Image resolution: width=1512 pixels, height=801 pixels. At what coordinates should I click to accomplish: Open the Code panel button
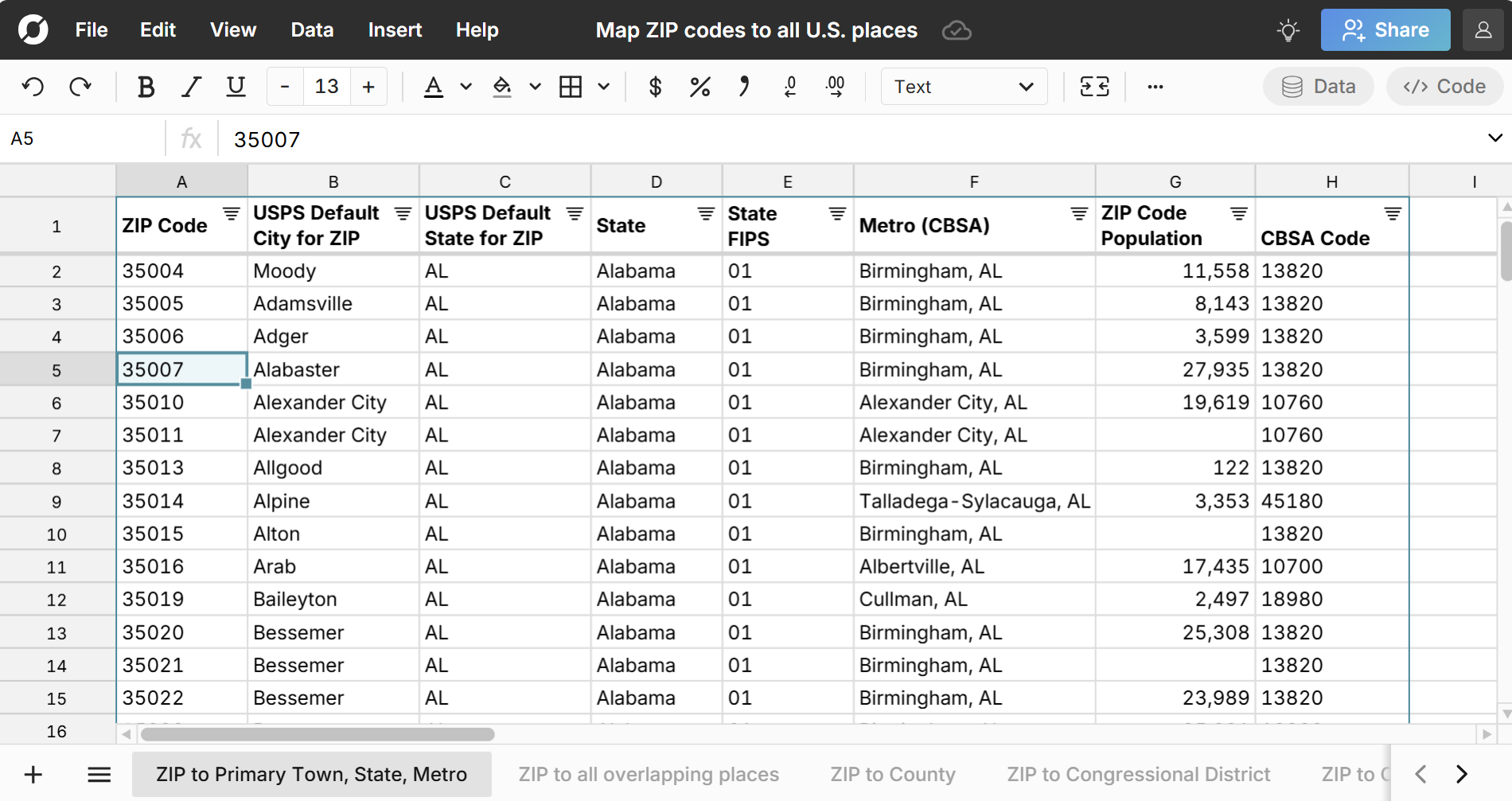[1444, 87]
